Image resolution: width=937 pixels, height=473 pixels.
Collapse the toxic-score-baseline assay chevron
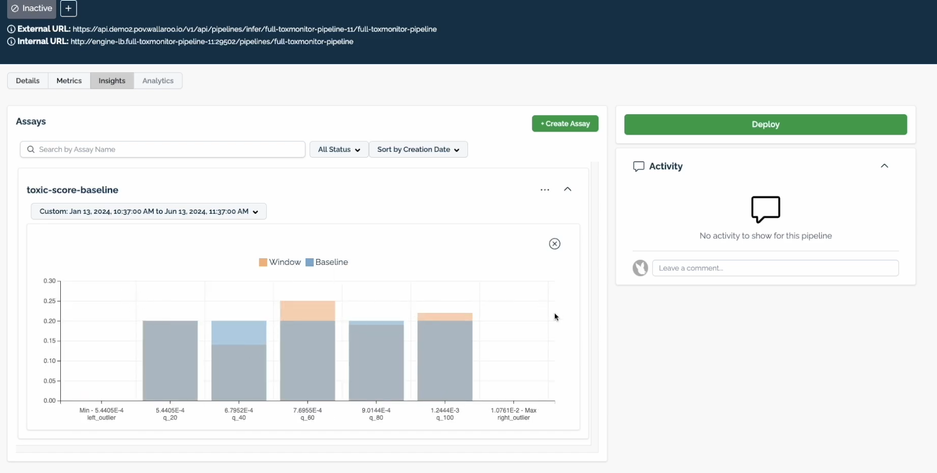tap(568, 189)
